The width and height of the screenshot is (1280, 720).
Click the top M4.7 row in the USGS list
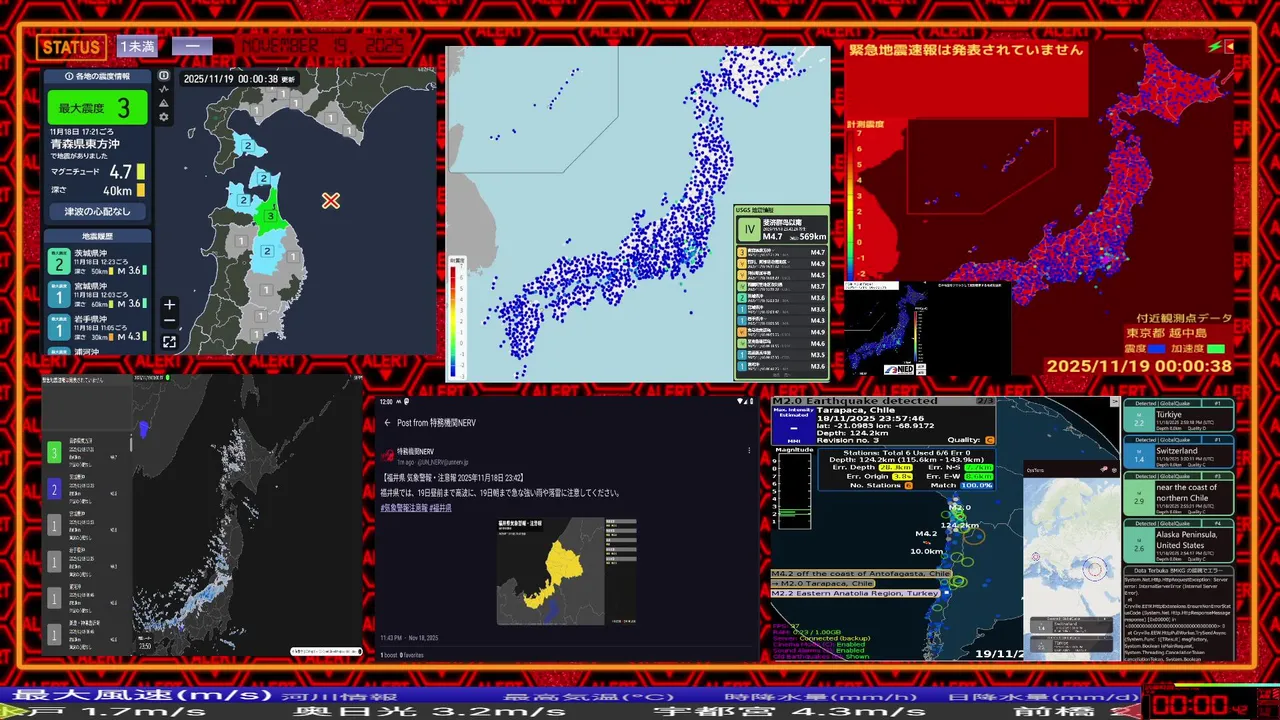pyautogui.click(x=782, y=253)
